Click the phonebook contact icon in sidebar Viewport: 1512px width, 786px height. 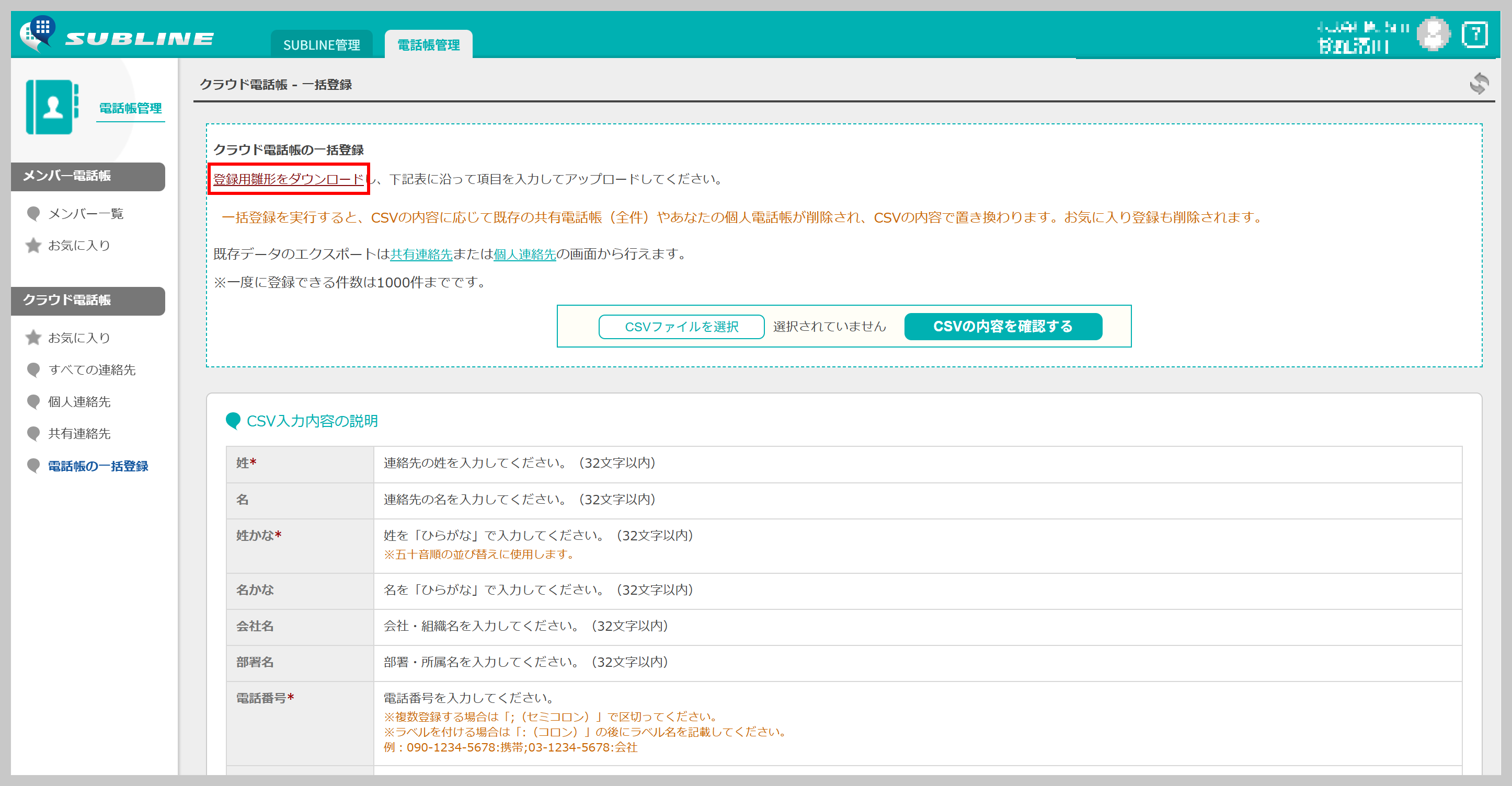52,107
